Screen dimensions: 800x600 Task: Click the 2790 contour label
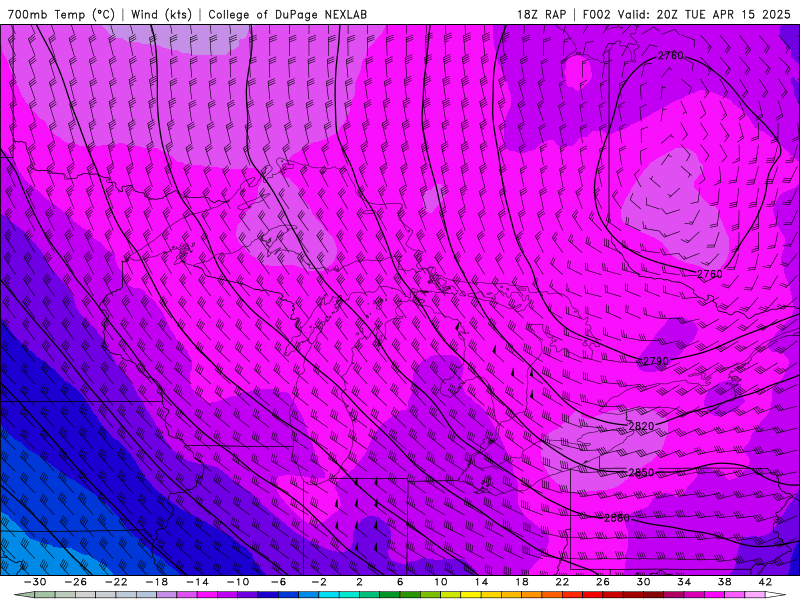(x=656, y=361)
